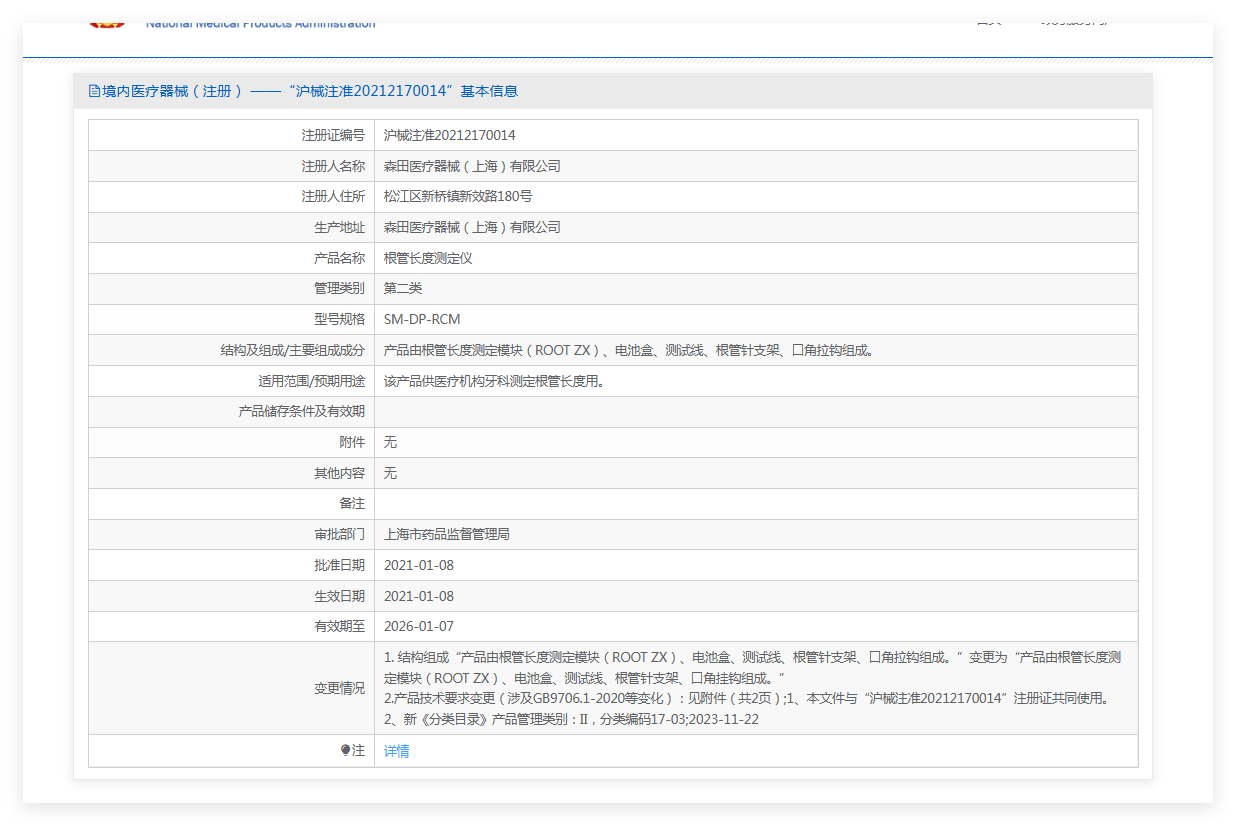
Task: Select the 无 value in the 其他内容 row
Action: tap(390, 473)
